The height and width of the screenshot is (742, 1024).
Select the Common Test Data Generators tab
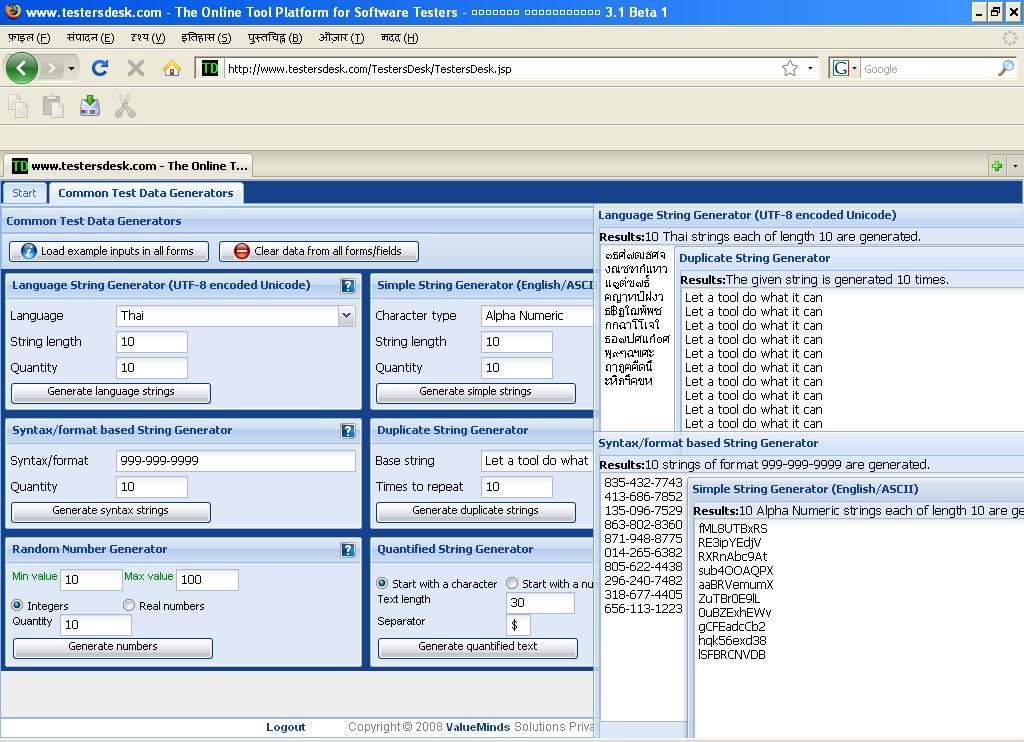pyautogui.click(x=146, y=193)
